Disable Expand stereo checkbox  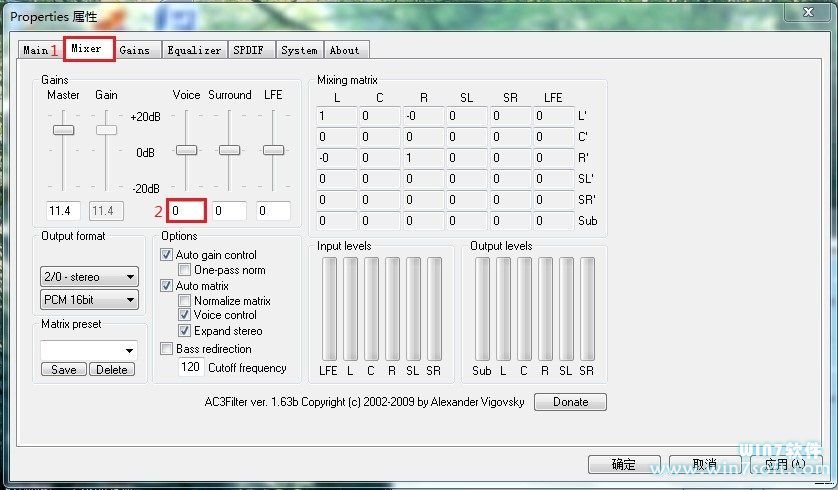pos(185,331)
